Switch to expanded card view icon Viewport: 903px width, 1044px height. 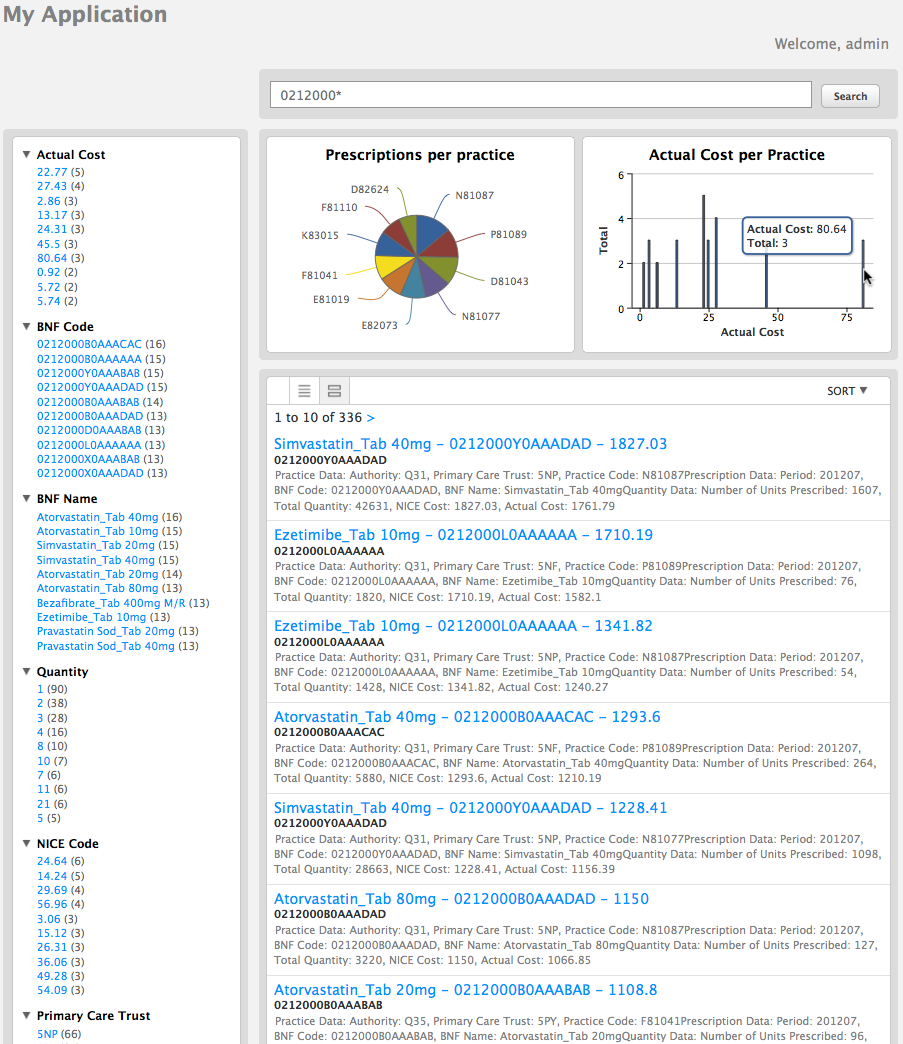coord(335,391)
